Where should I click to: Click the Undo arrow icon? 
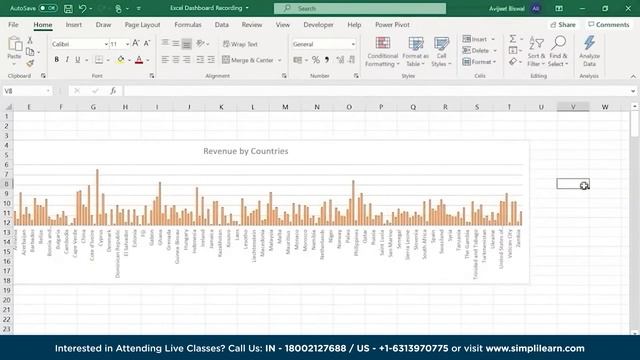(x=82, y=8)
